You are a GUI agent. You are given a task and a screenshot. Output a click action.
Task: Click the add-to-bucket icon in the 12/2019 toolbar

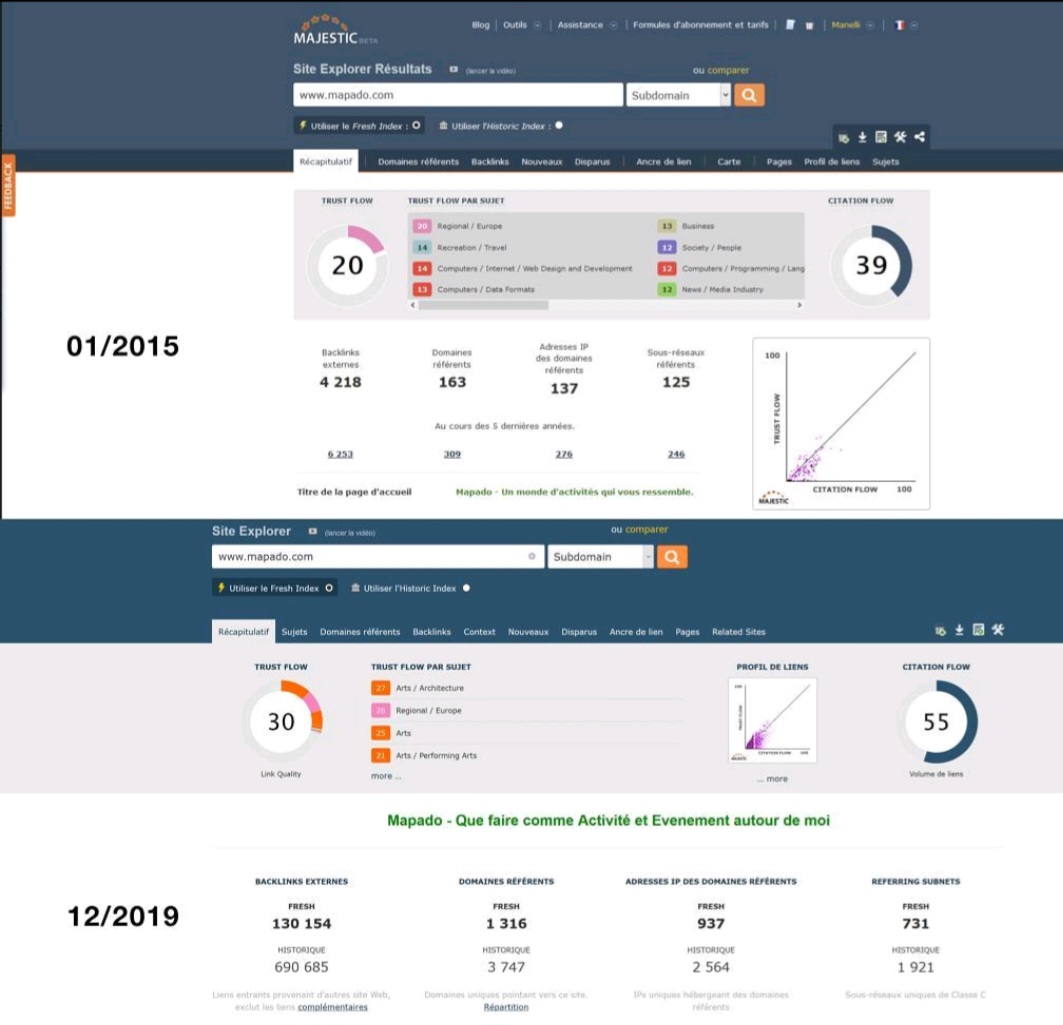pyautogui.click(x=940, y=630)
